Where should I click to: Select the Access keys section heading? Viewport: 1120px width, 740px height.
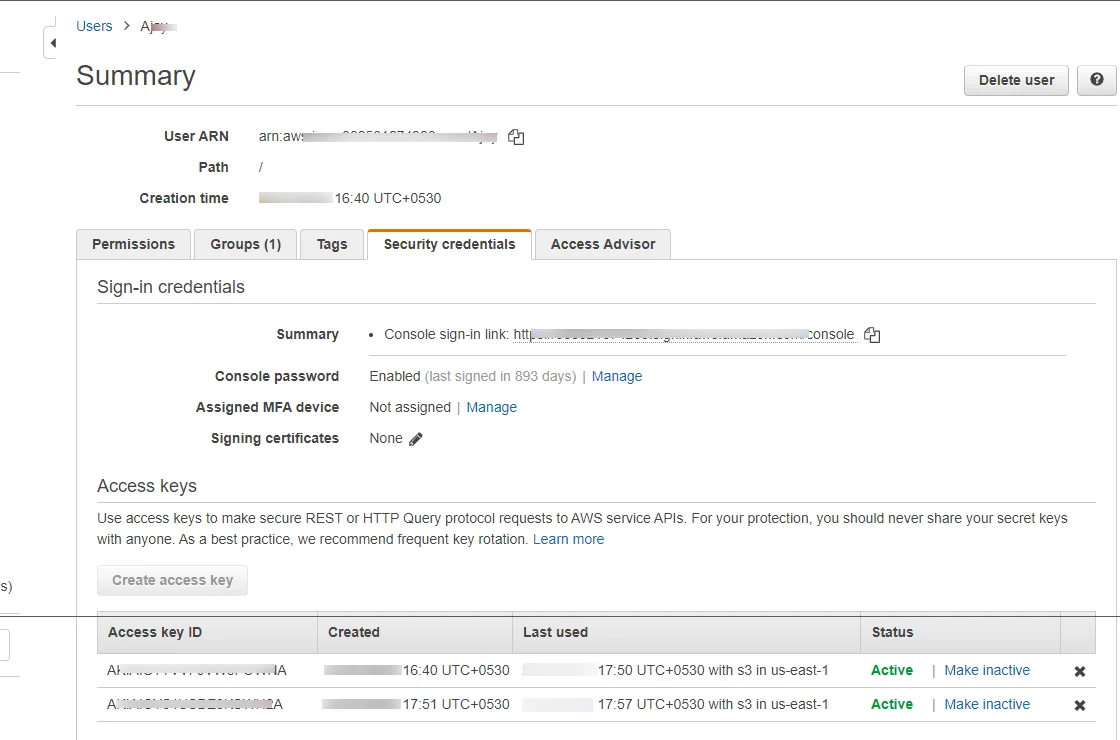coord(146,486)
